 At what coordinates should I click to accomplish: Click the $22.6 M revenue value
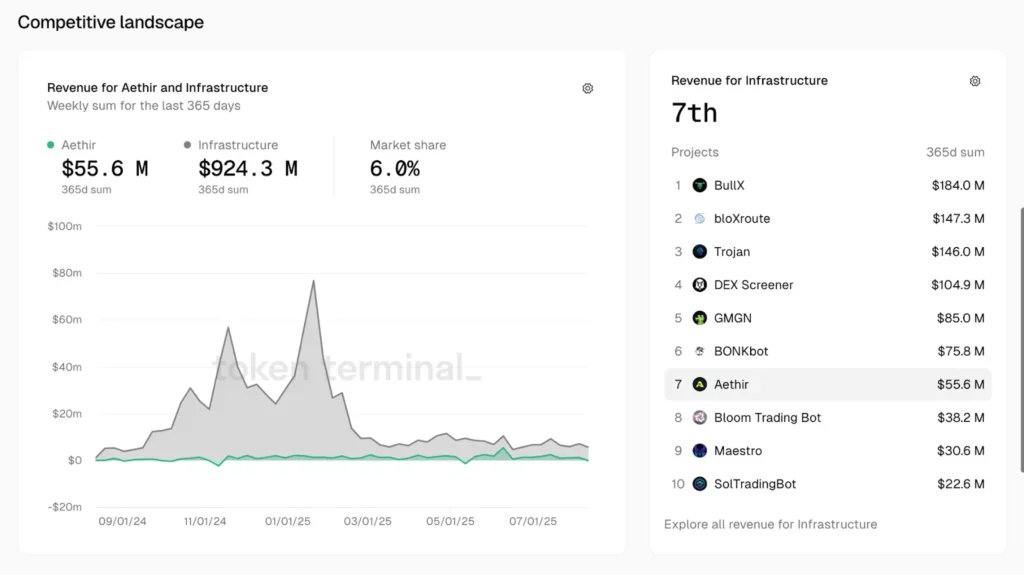[961, 484]
